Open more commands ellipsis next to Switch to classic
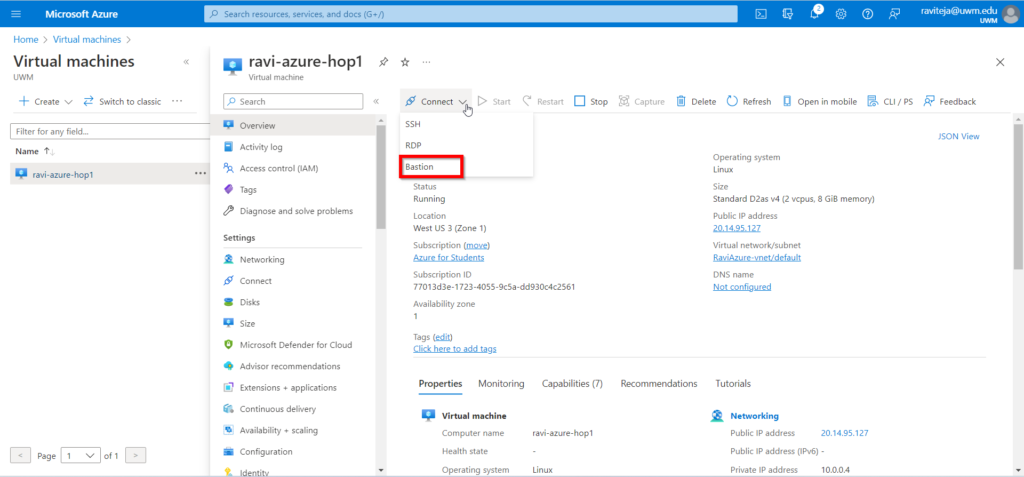The image size is (1024, 477). pyautogui.click(x=177, y=101)
